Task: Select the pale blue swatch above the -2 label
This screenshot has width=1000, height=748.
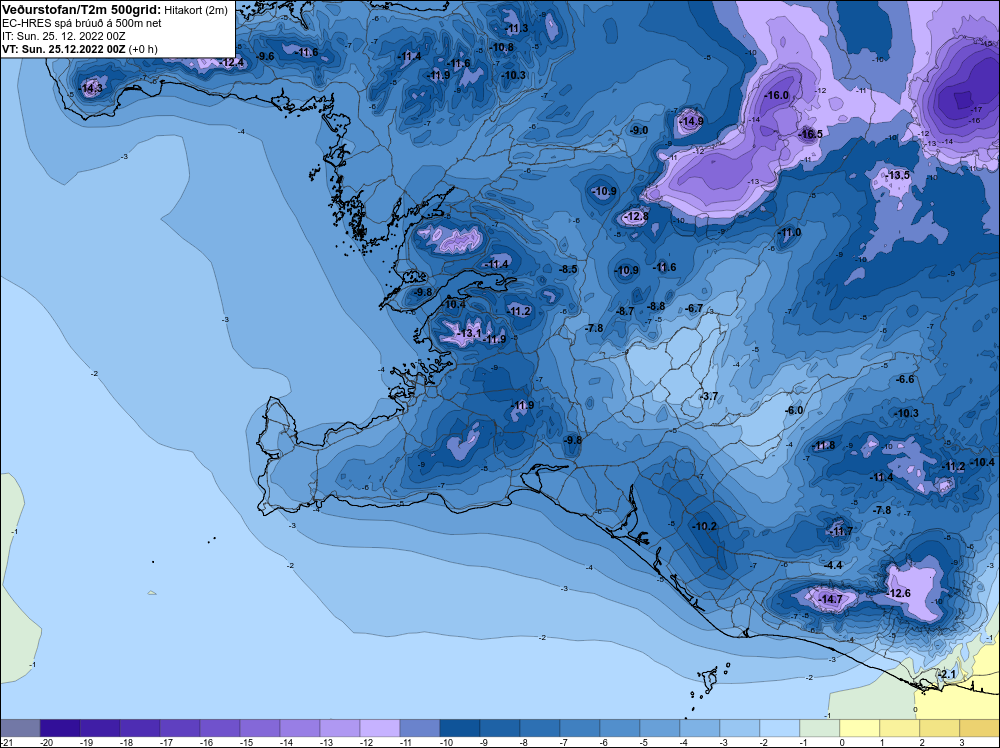Action: click(x=779, y=728)
